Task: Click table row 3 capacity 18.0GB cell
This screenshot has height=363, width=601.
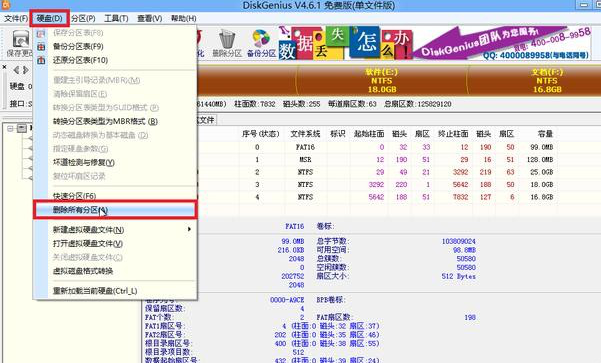Action: (x=542, y=184)
